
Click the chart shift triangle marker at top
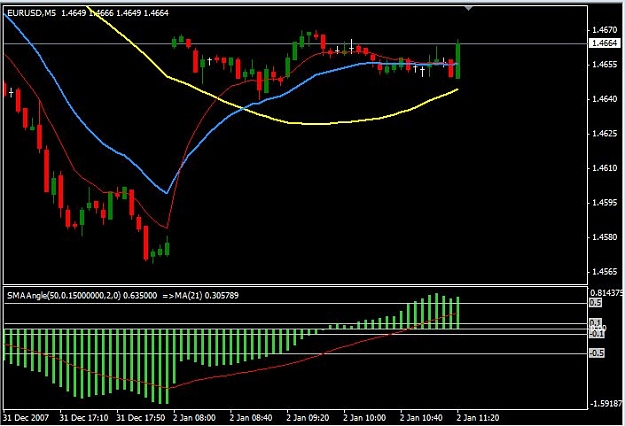469,8
